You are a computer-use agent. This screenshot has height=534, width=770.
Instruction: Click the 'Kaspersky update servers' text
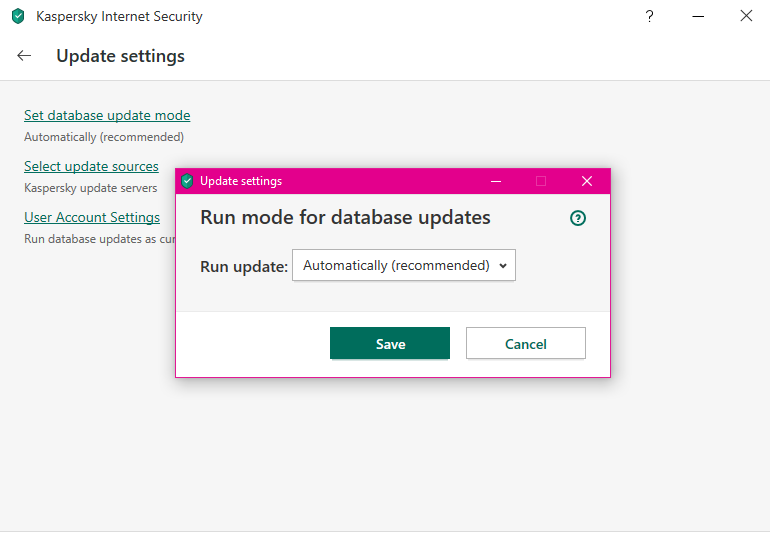coord(90,188)
